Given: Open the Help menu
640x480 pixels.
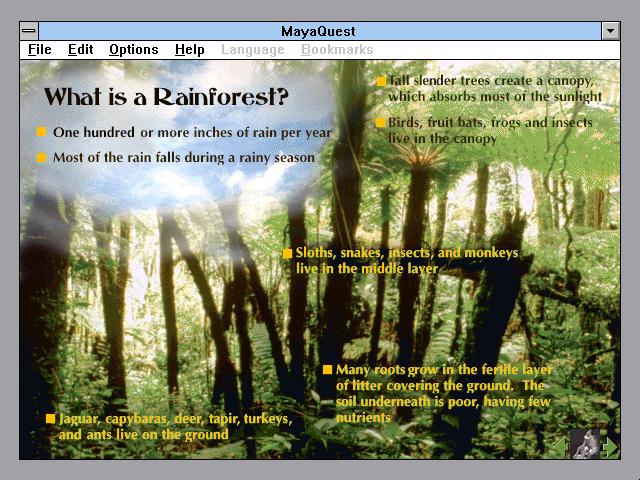Looking at the screenshot, I should [189, 50].
